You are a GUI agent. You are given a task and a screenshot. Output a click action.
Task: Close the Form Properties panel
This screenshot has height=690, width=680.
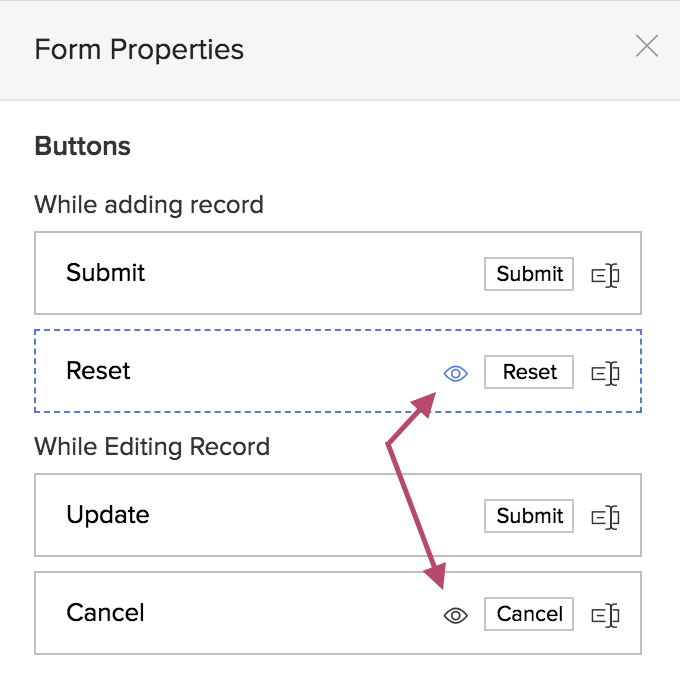647,46
